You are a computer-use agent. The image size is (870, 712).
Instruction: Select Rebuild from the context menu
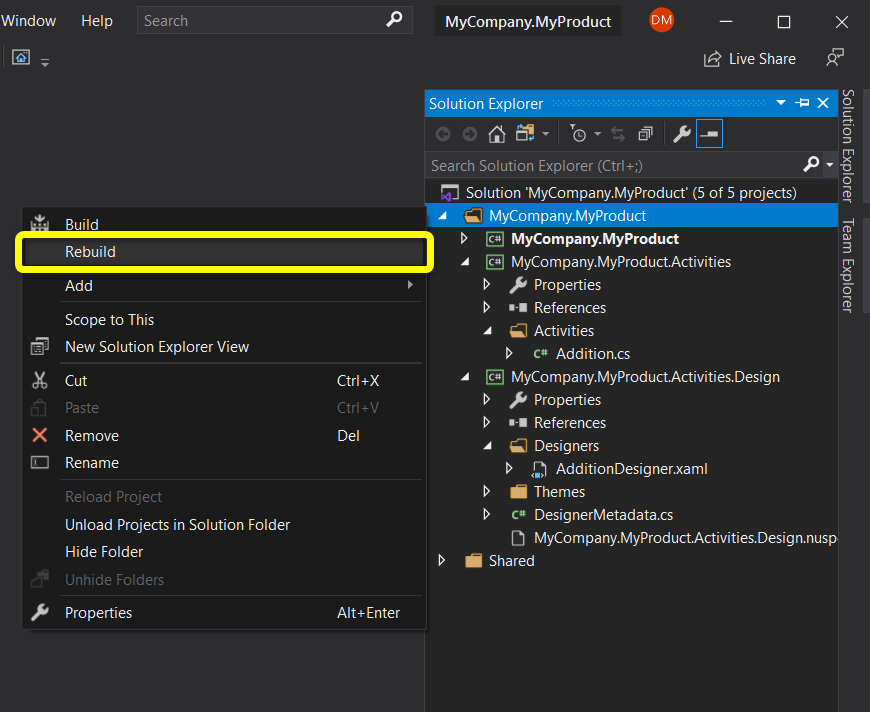click(x=90, y=252)
